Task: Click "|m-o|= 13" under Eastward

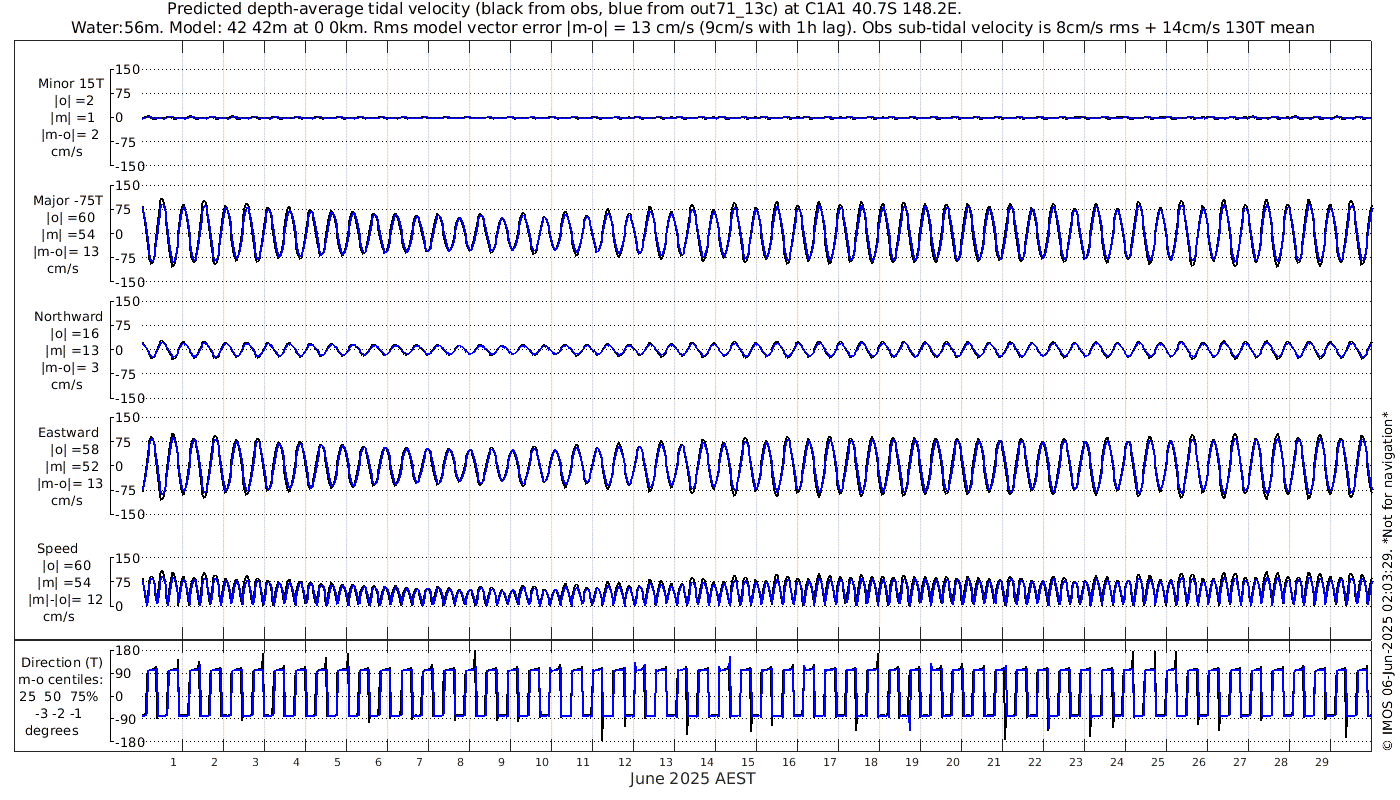Action: point(70,484)
